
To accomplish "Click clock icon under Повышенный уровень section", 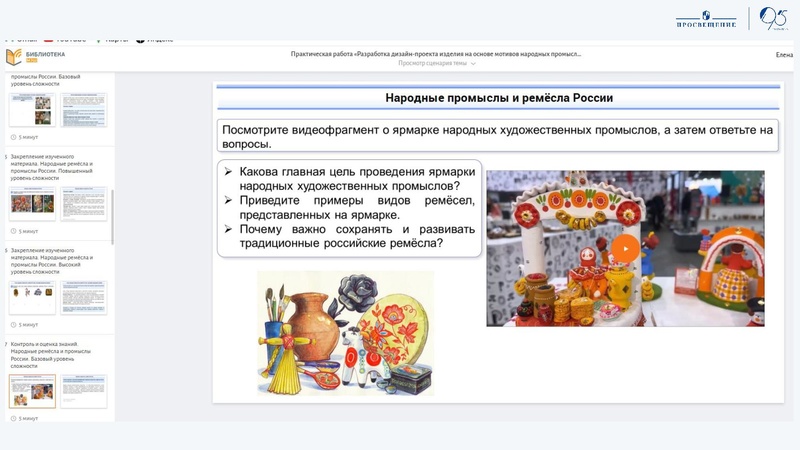I will point(13,231).
